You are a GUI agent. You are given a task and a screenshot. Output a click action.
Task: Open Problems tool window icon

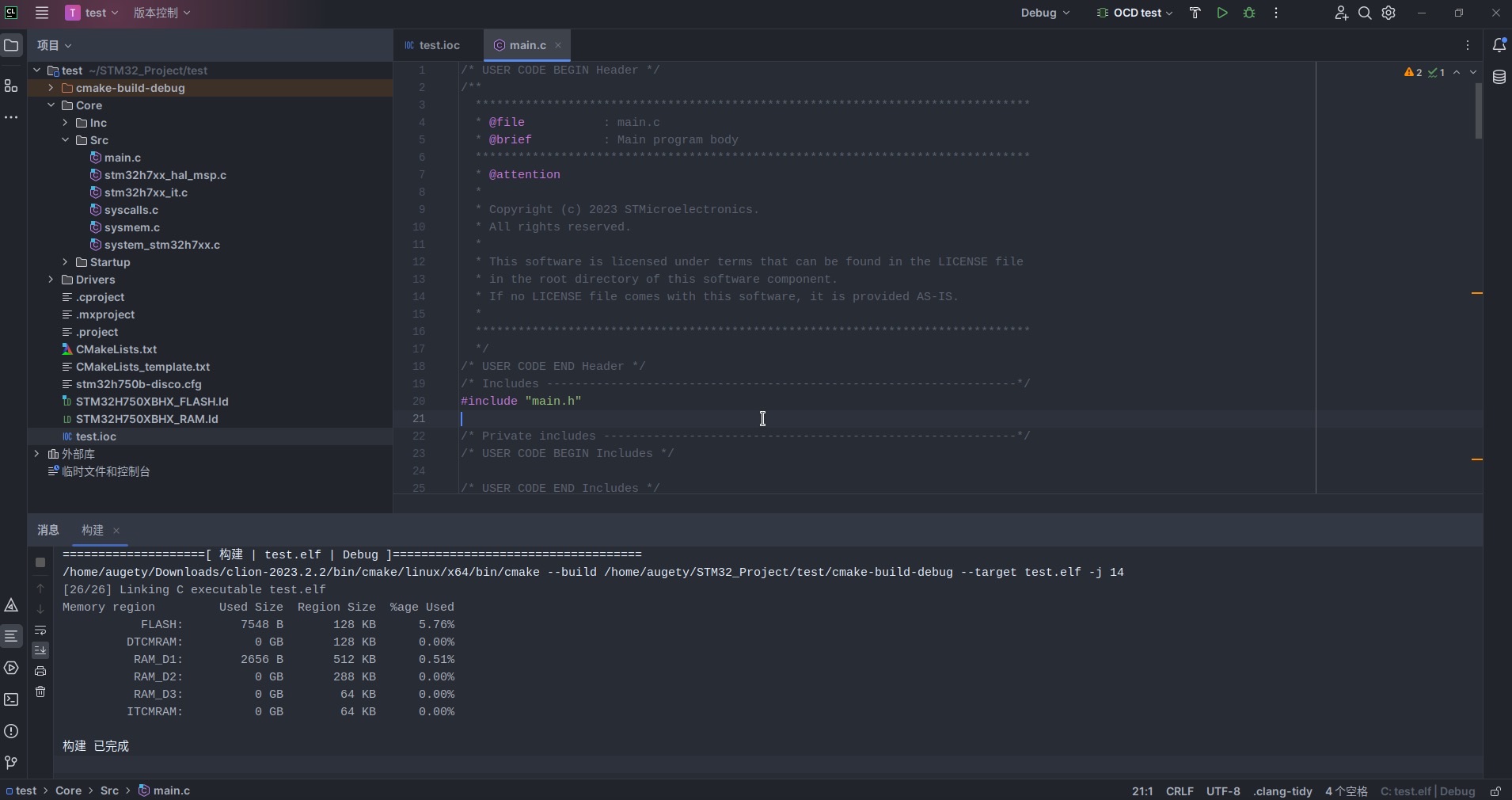point(11,731)
